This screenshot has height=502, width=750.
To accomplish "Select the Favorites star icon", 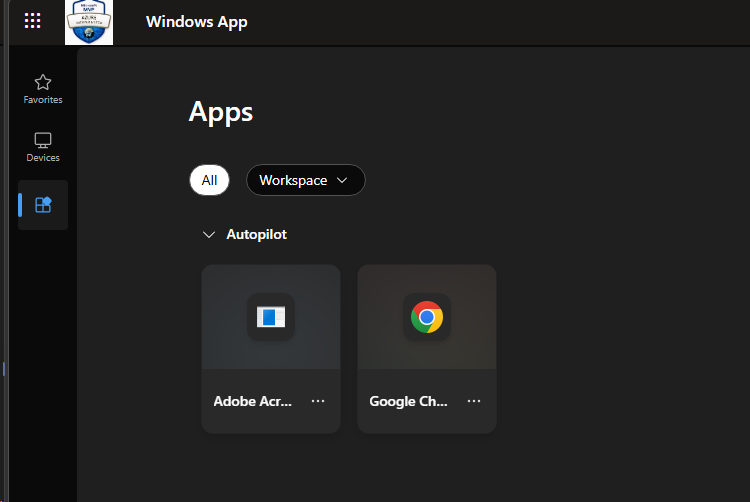I will point(43,82).
